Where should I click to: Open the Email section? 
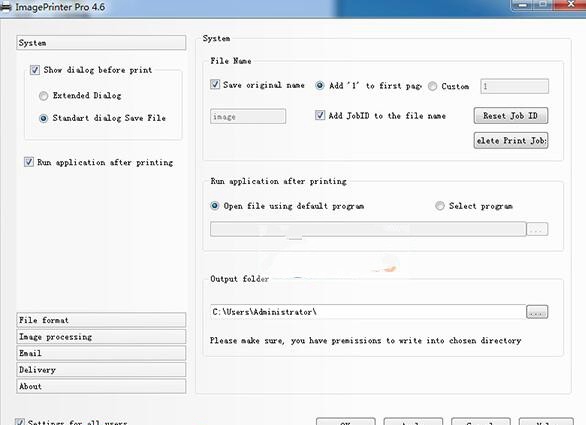click(x=101, y=353)
